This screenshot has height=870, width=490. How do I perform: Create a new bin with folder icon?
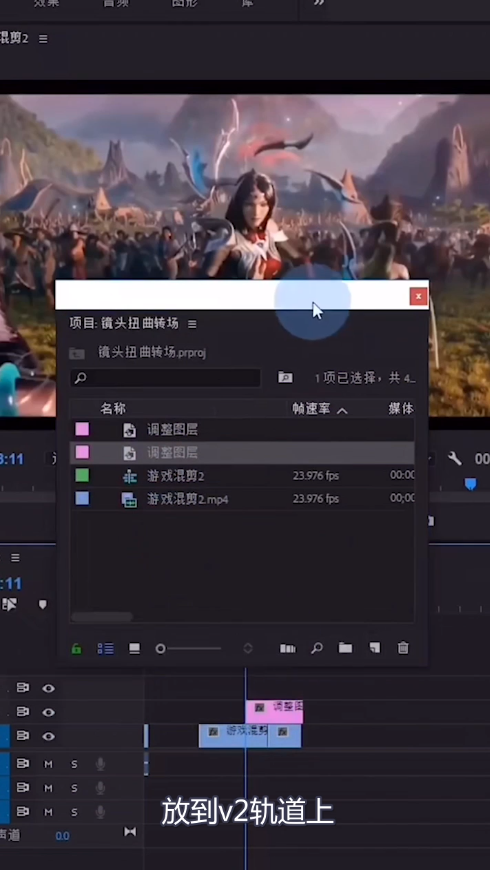click(346, 648)
